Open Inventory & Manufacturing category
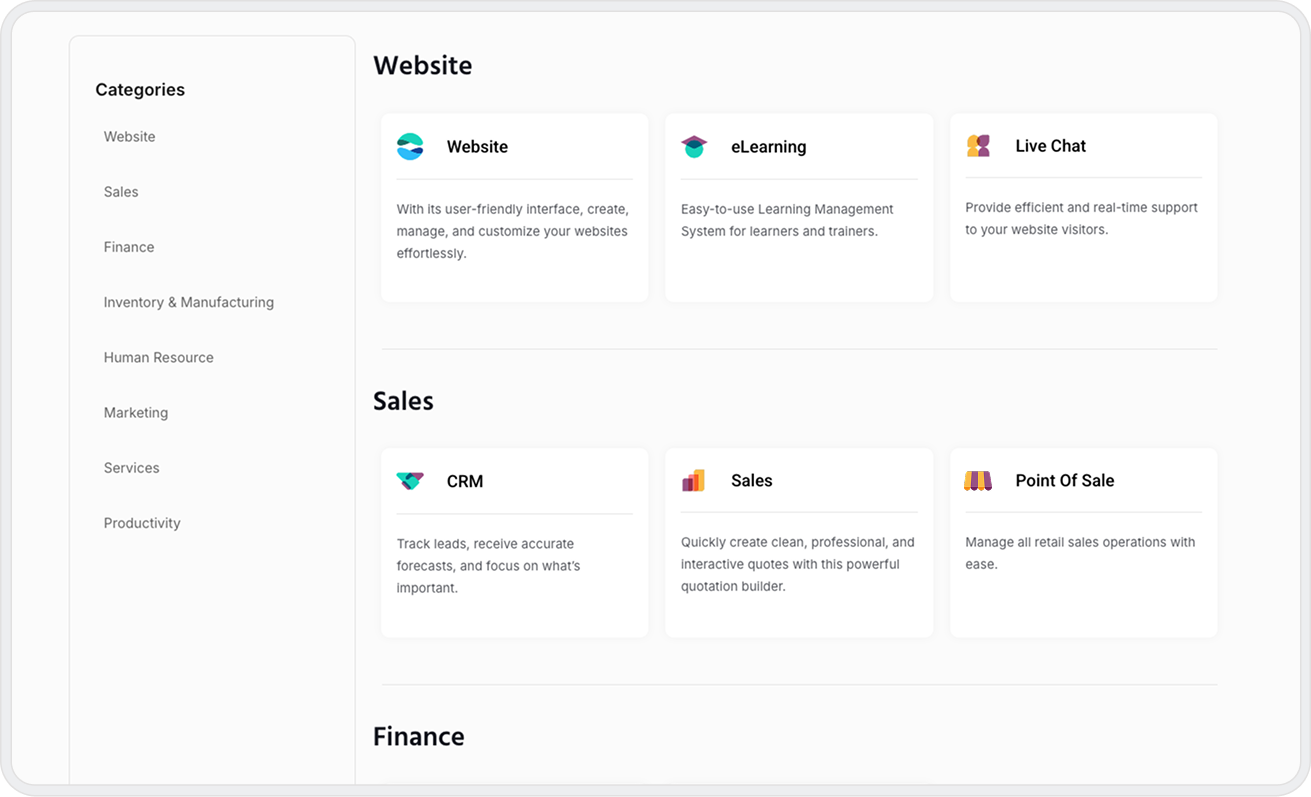 click(189, 302)
